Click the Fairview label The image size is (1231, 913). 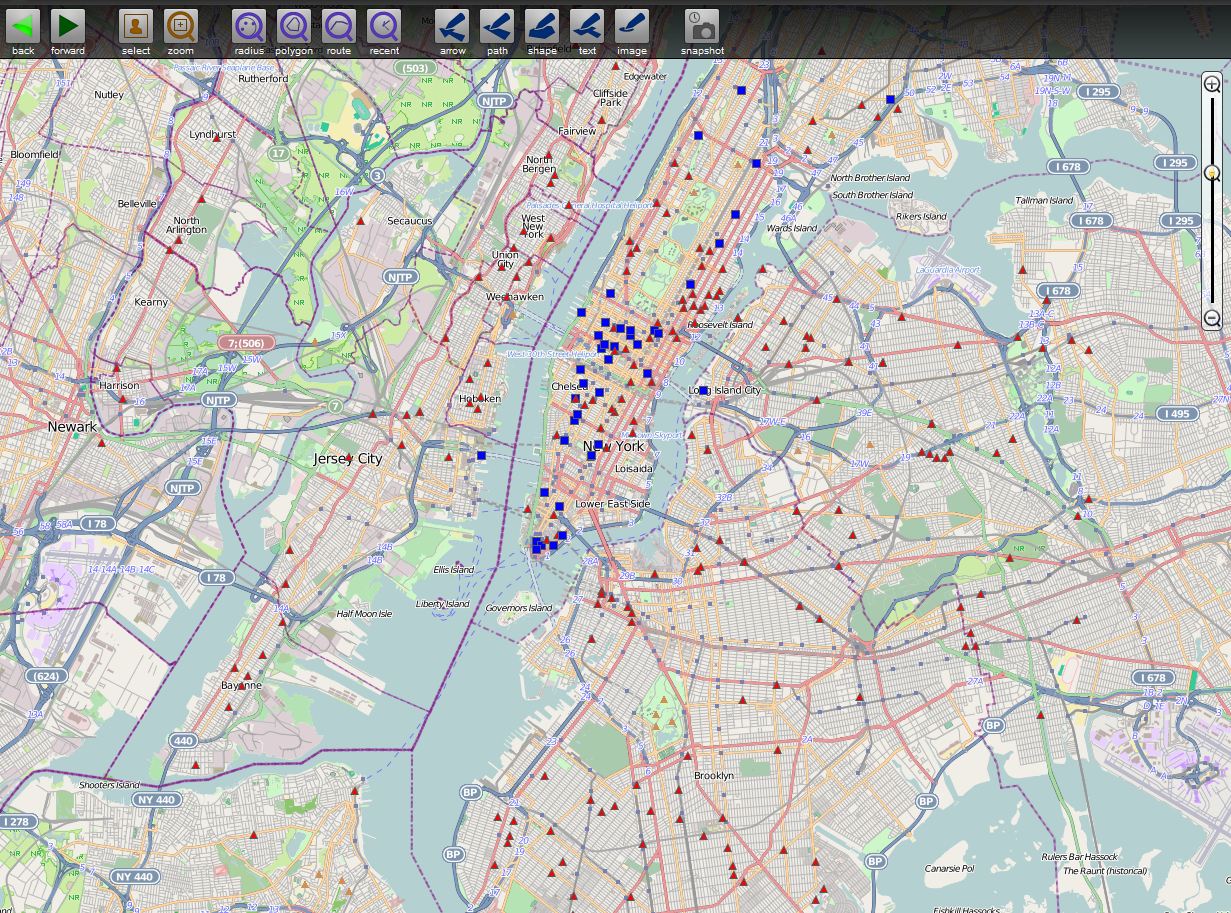(577, 131)
